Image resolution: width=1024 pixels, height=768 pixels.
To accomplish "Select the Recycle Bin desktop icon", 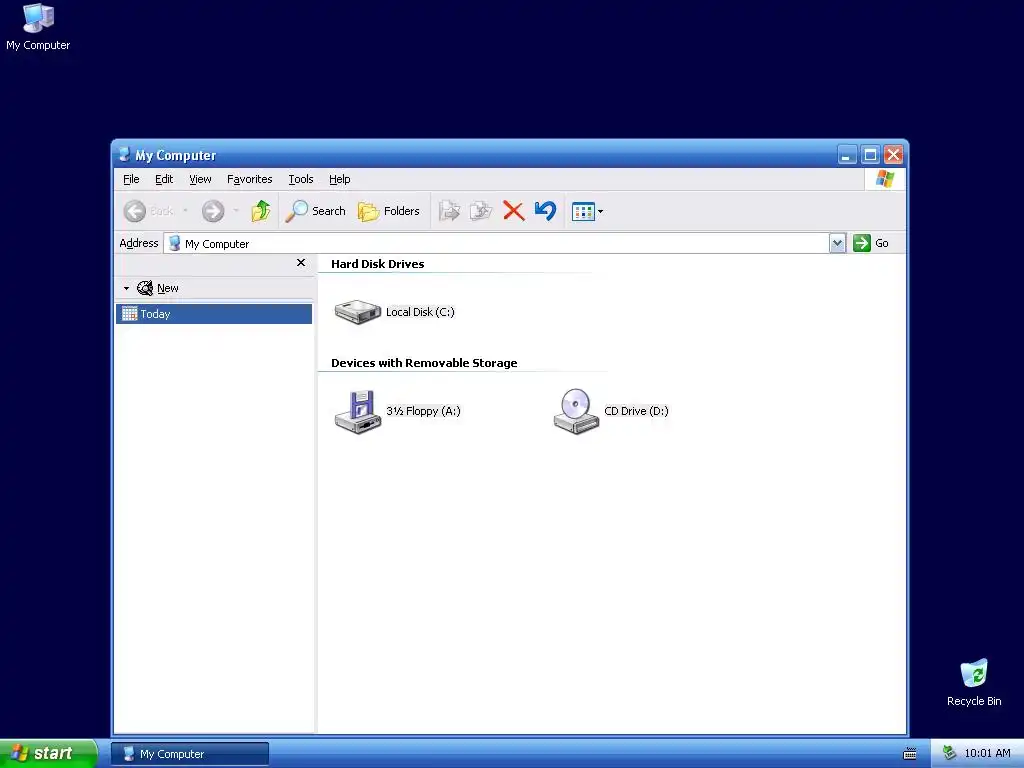I will tap(974, 682).
